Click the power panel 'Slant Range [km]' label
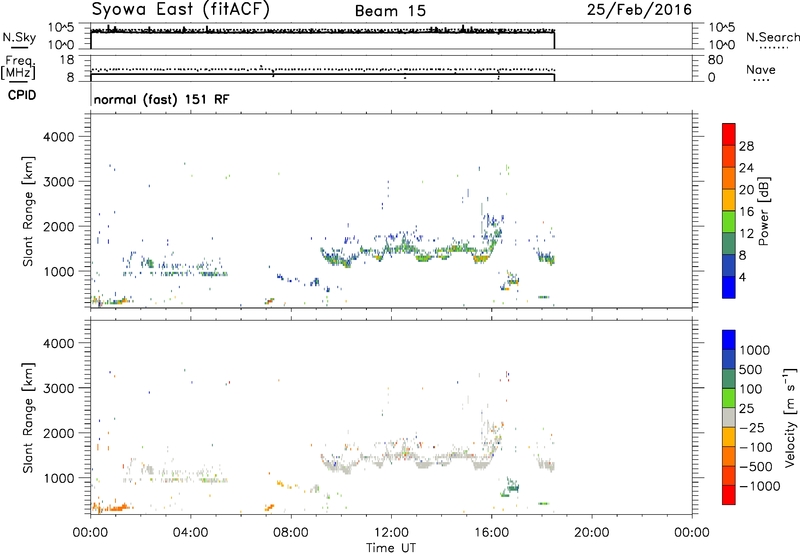800x554 pixels. click(28, 211)
